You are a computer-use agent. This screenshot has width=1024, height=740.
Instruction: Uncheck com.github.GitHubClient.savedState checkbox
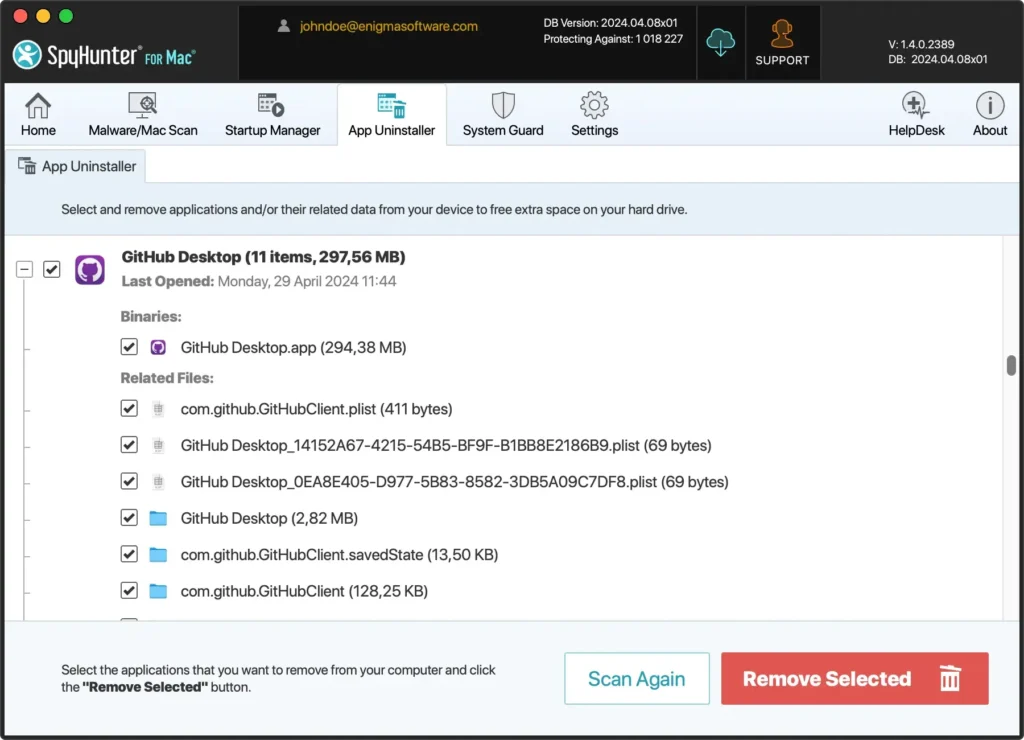(129, 555)
